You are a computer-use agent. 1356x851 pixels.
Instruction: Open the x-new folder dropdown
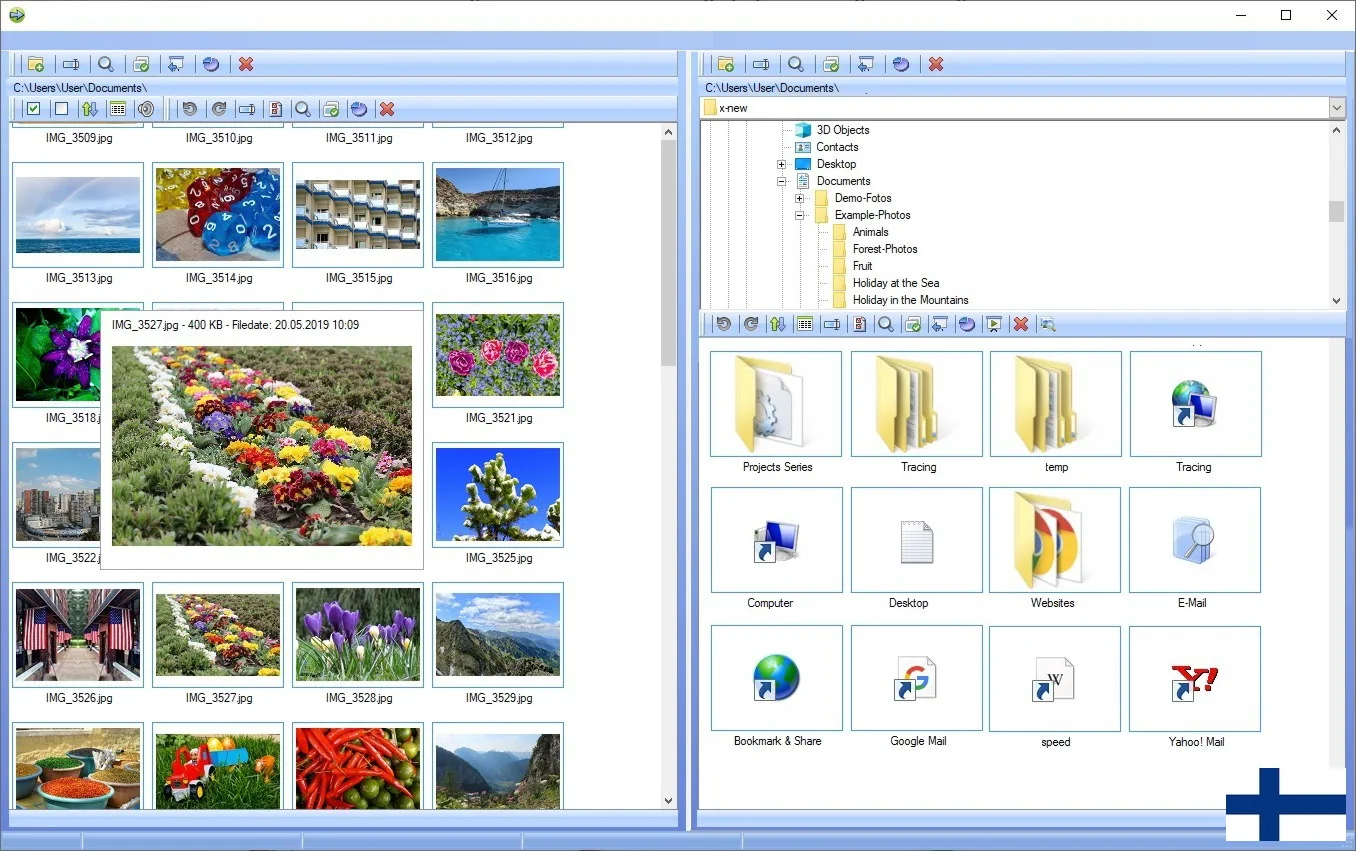(x=1337, y=108)
